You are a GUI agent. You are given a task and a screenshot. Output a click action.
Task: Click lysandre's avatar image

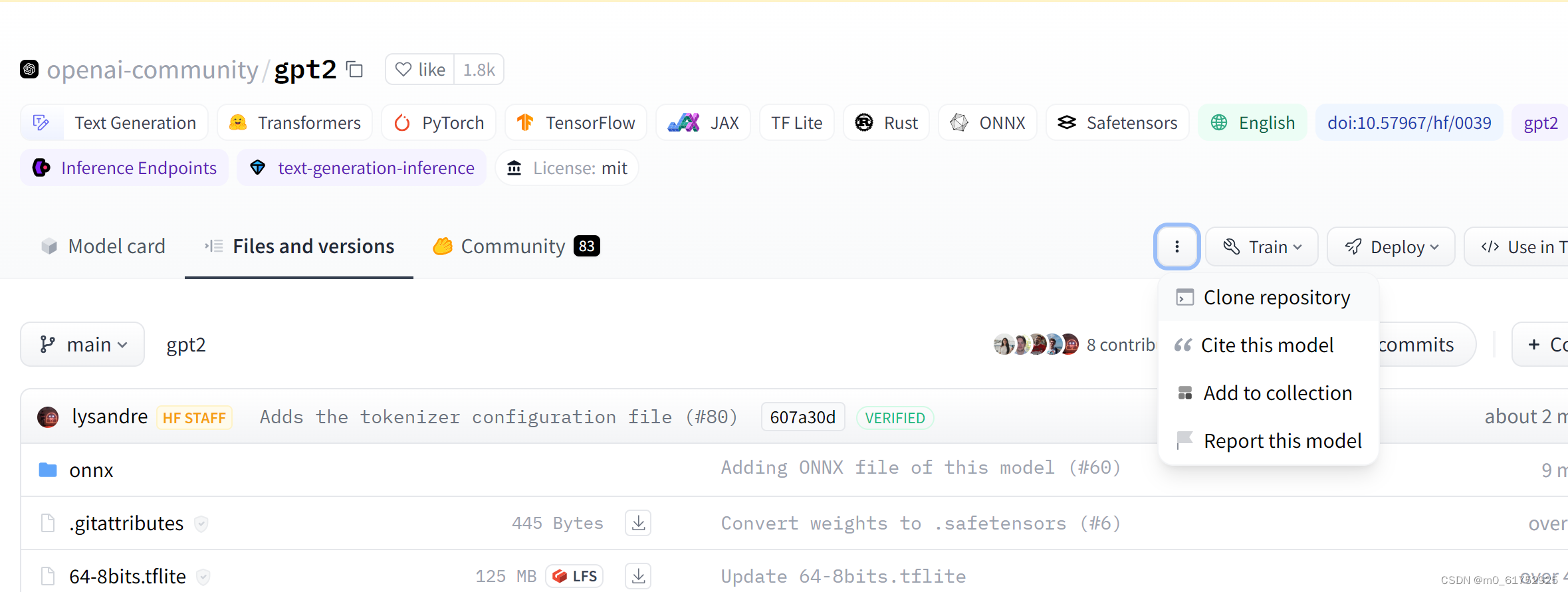click(x=48, y=417)
